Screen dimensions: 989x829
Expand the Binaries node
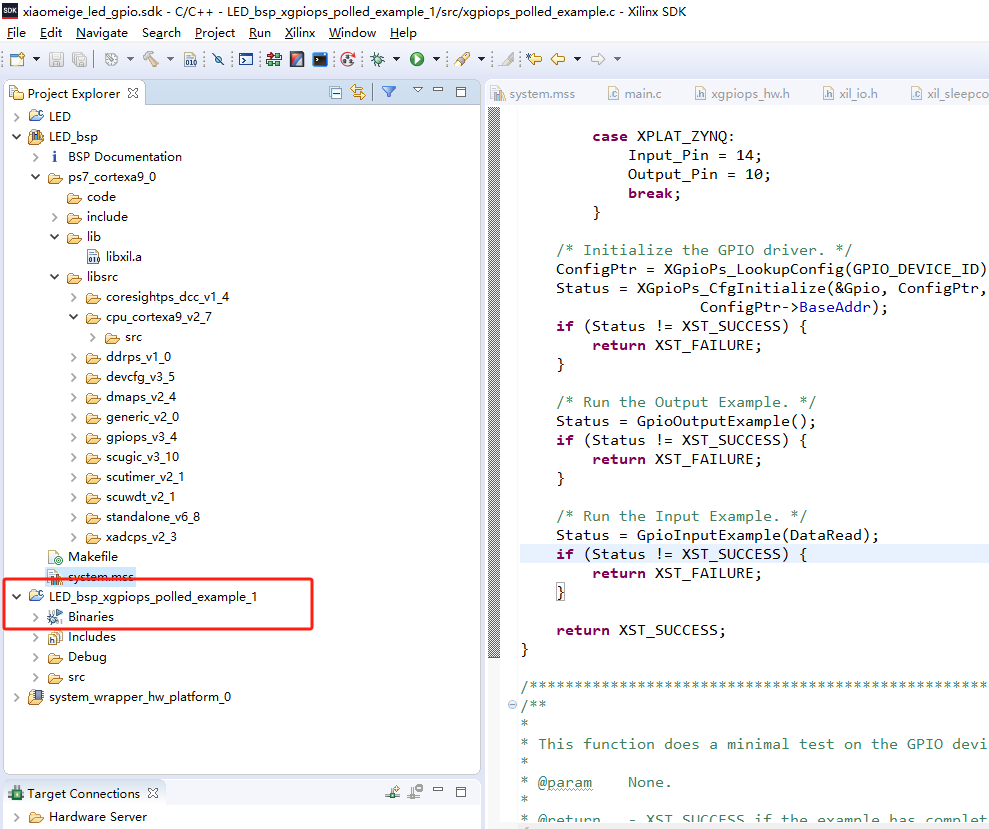pos(36,617)
